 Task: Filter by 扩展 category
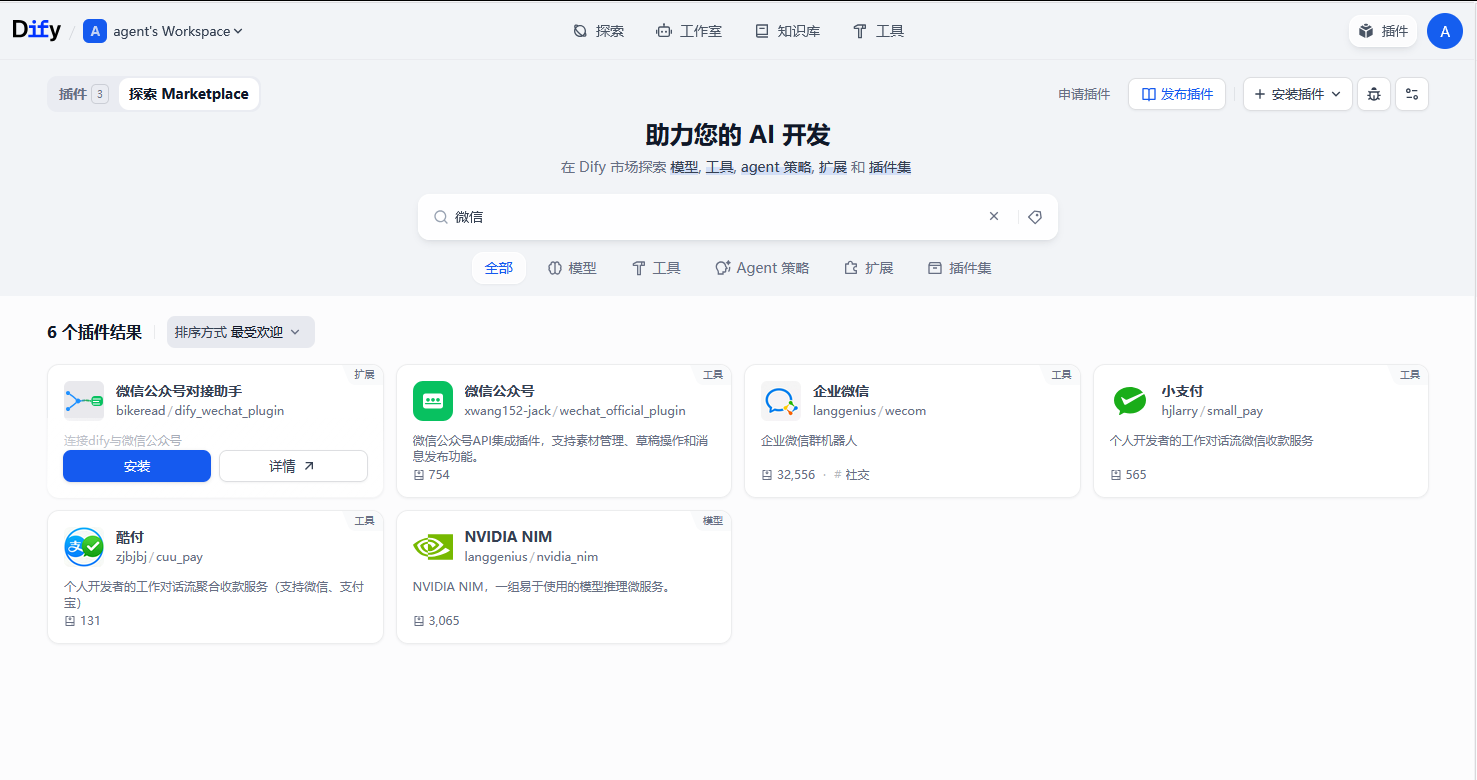(868, 268)
